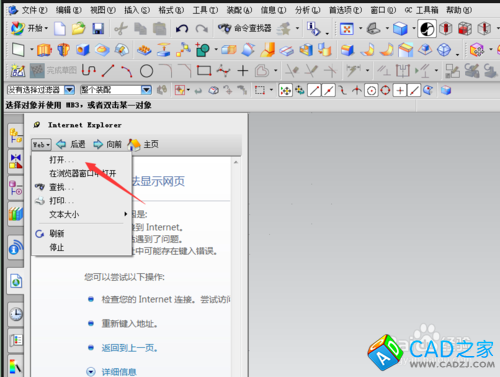Click the 主页 home icon
The width and height of the screenshot is (500, 377).
click(x=134, y=144)
